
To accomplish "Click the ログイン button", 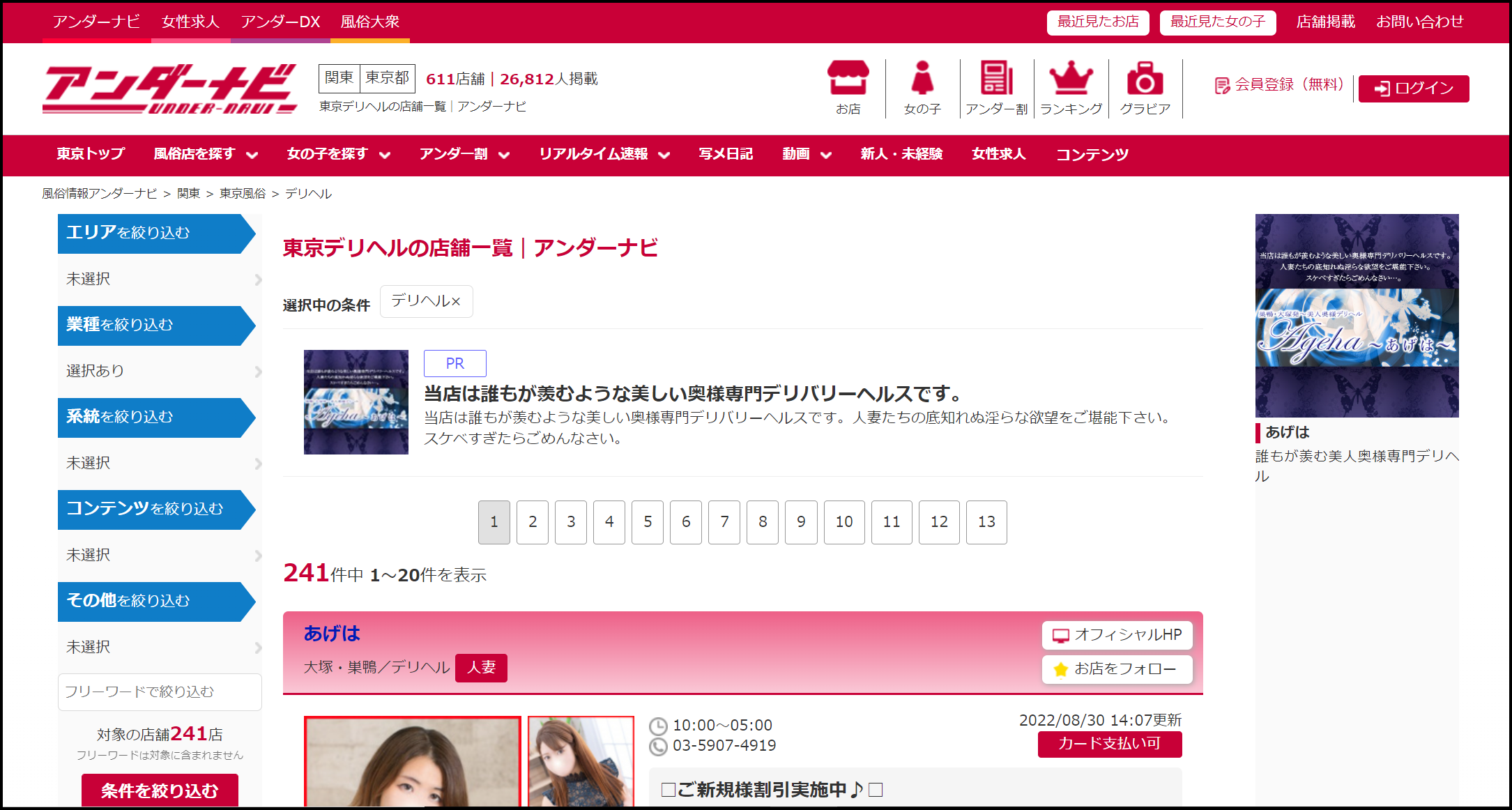I will point(1414,89).
